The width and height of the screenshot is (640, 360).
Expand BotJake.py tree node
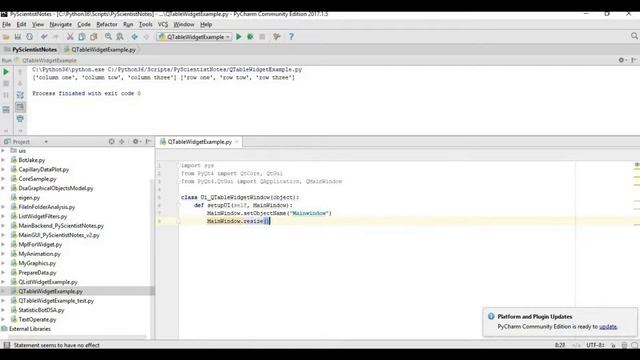point(3,160)
